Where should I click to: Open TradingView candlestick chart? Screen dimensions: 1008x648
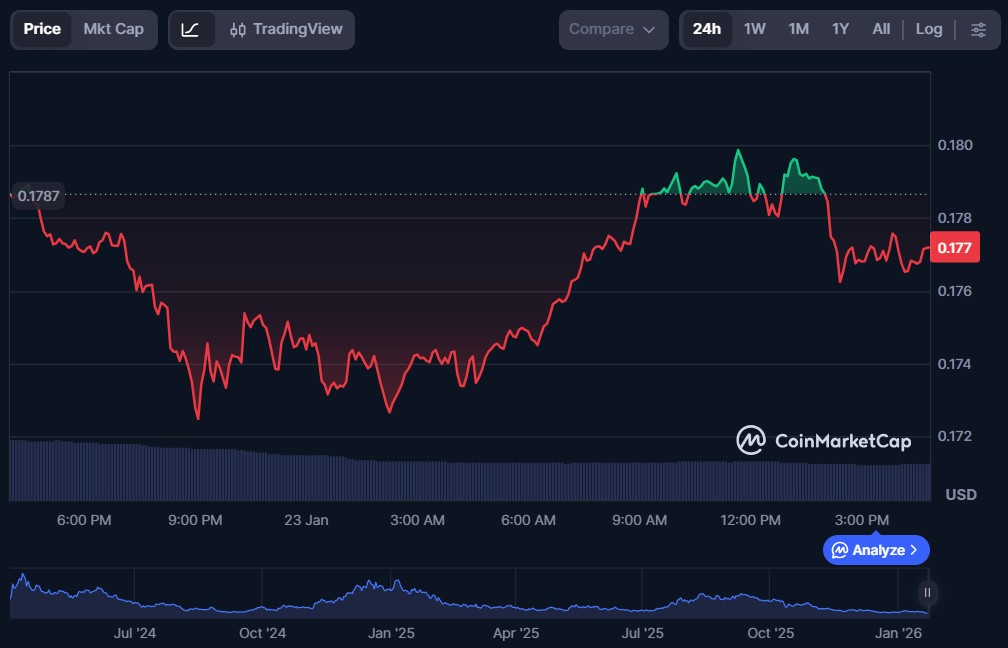pos(285,30)
